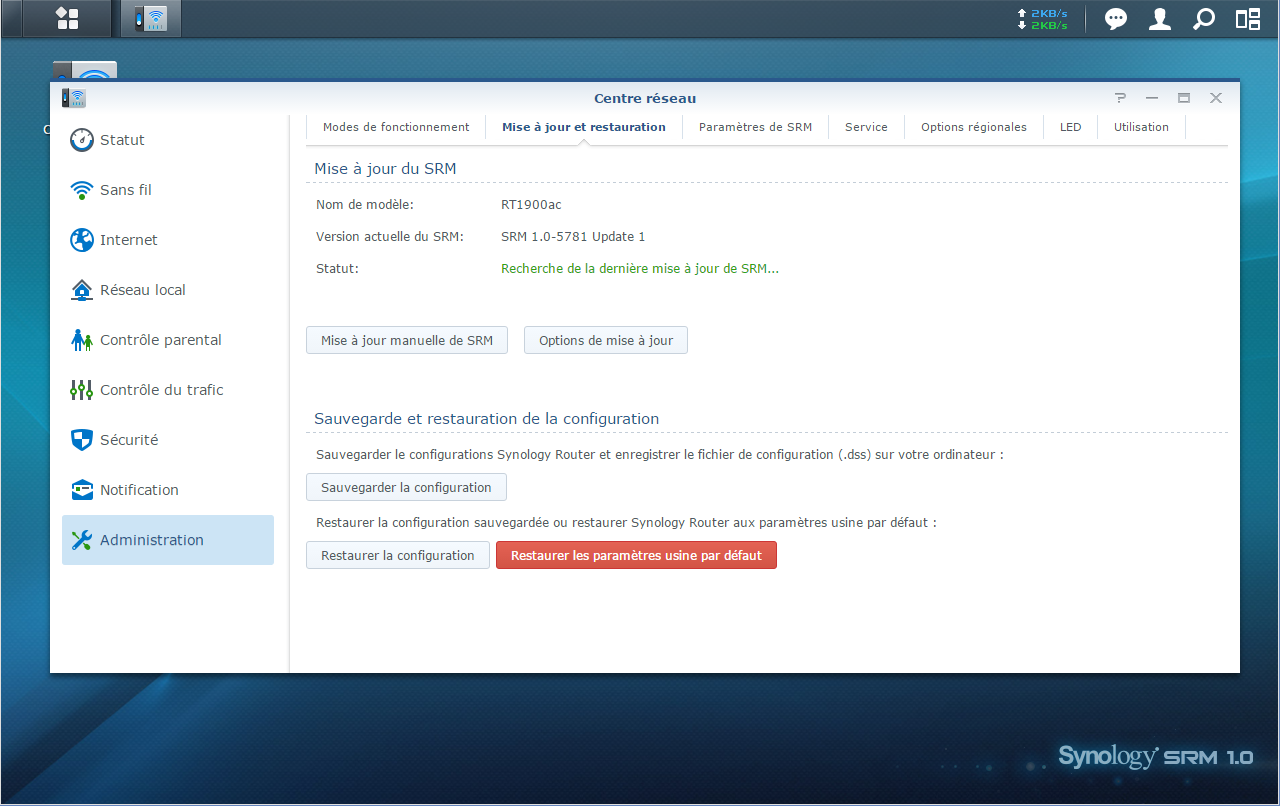Click the green update search status text
The height and width of the screenshot is (806, 1280).
coord(640,268)
